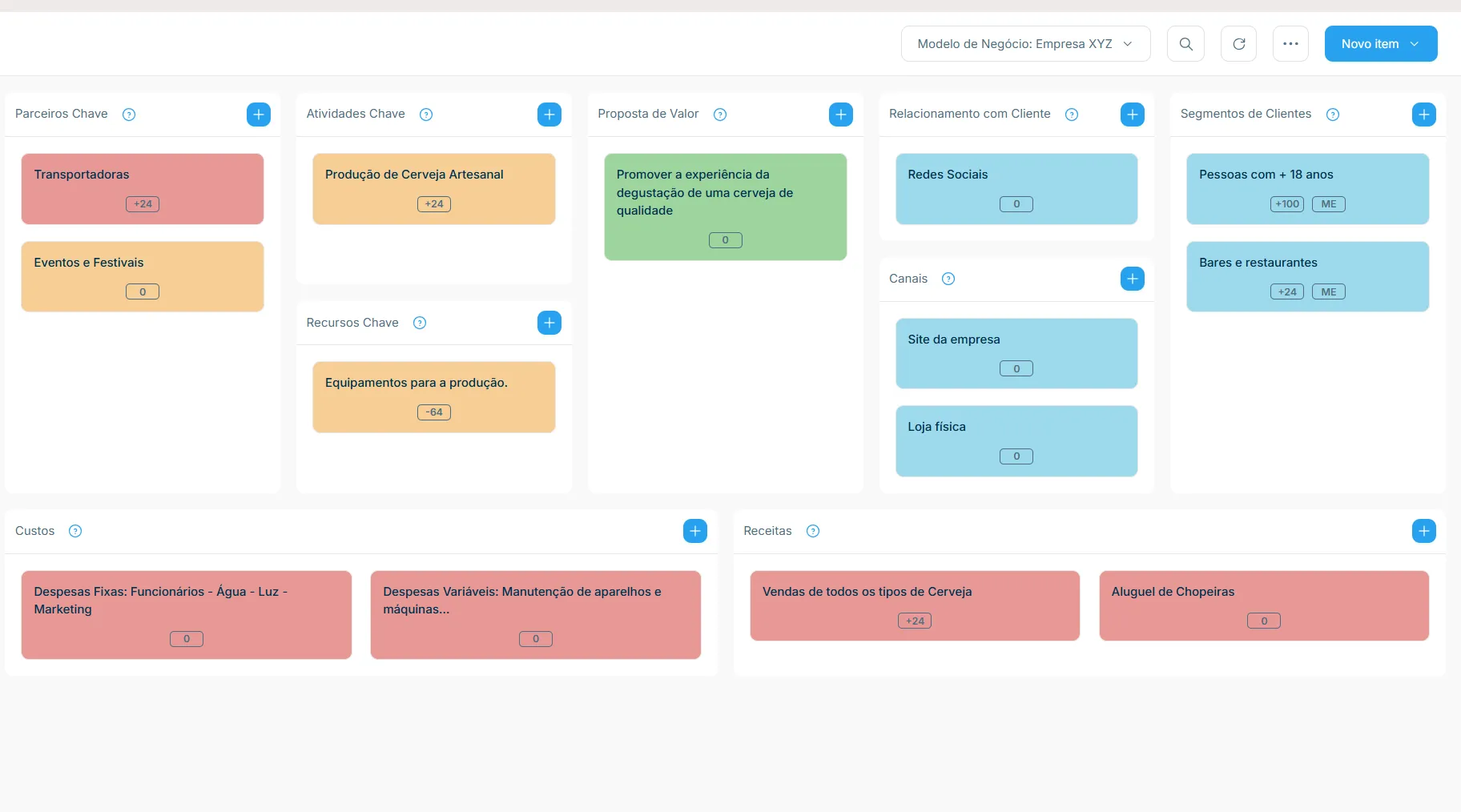The image size is (1461, 812).
Task: Add item to Segmentos de Clientes
Action: point(1424,115)
